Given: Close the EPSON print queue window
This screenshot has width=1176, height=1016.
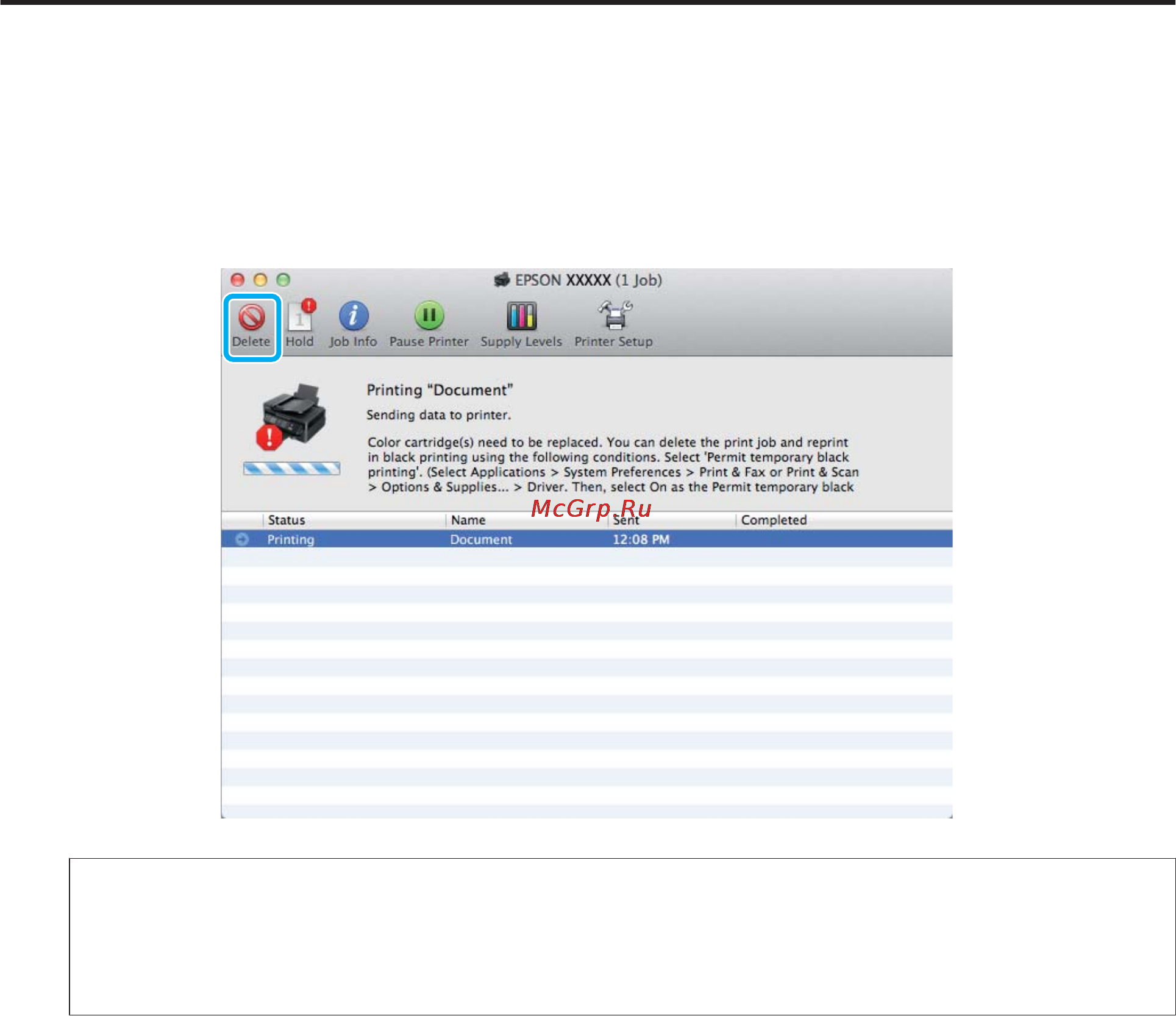Looking at the screenshot, I should coord(238,280).
